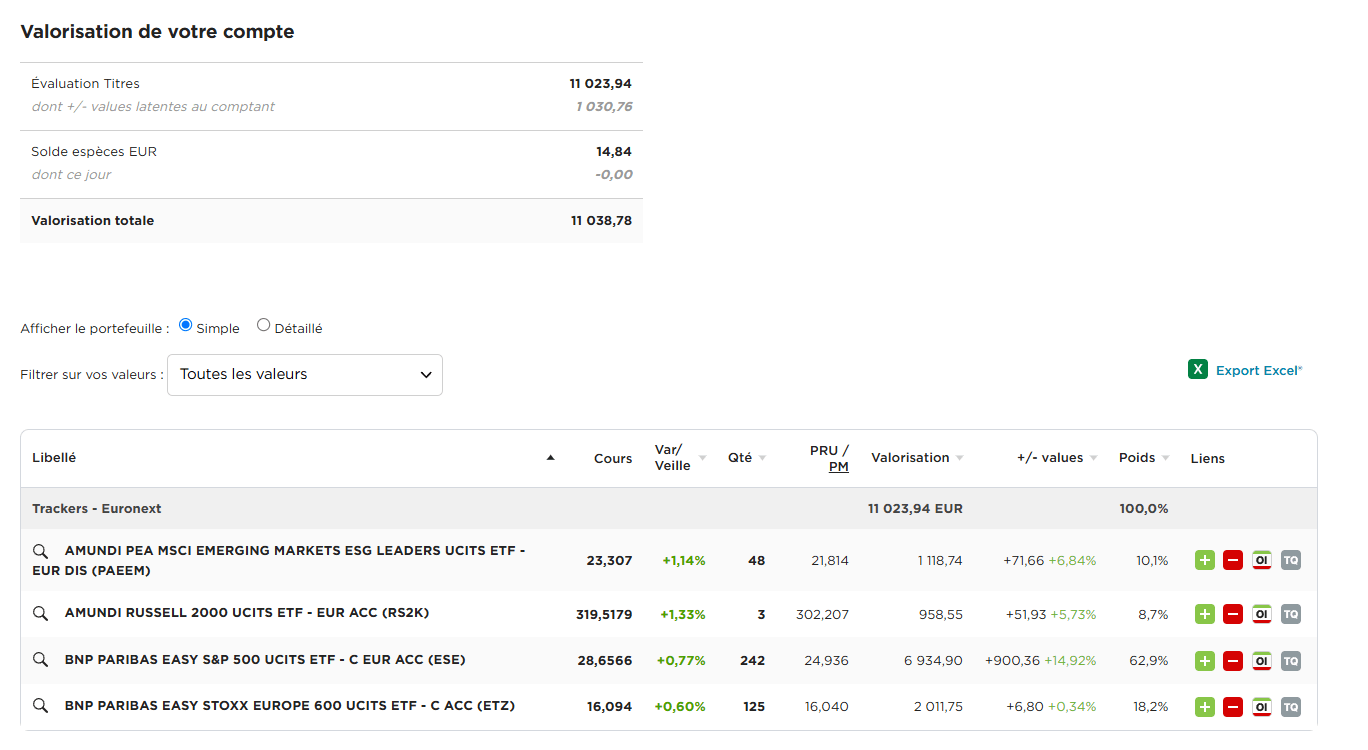The height and width of the screenshot is (750, 1368).
Task: Open the TQ icon in the RS2K row
Action: point(1291,614)
